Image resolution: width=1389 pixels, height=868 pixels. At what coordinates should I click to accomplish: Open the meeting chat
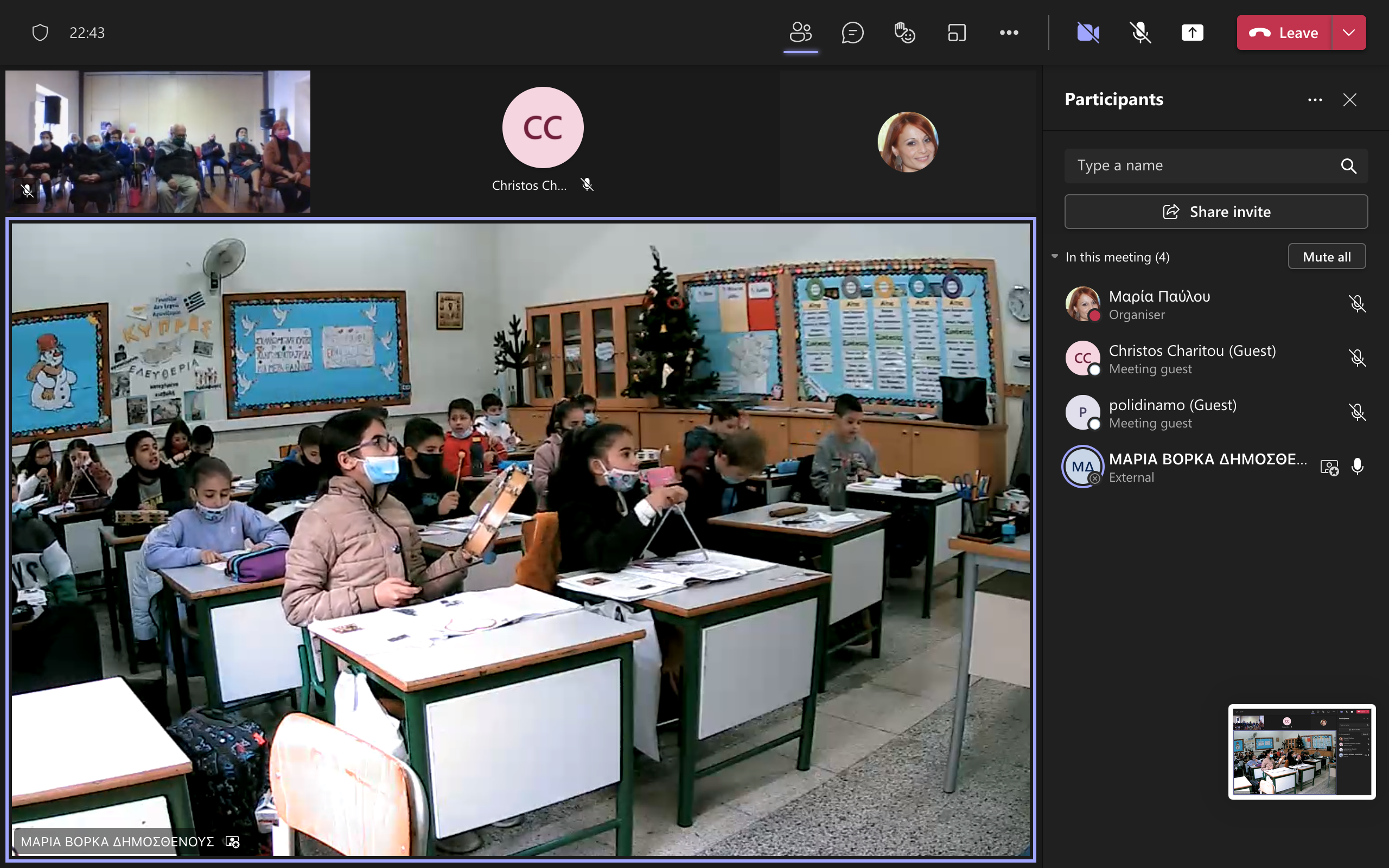point(852,33)
